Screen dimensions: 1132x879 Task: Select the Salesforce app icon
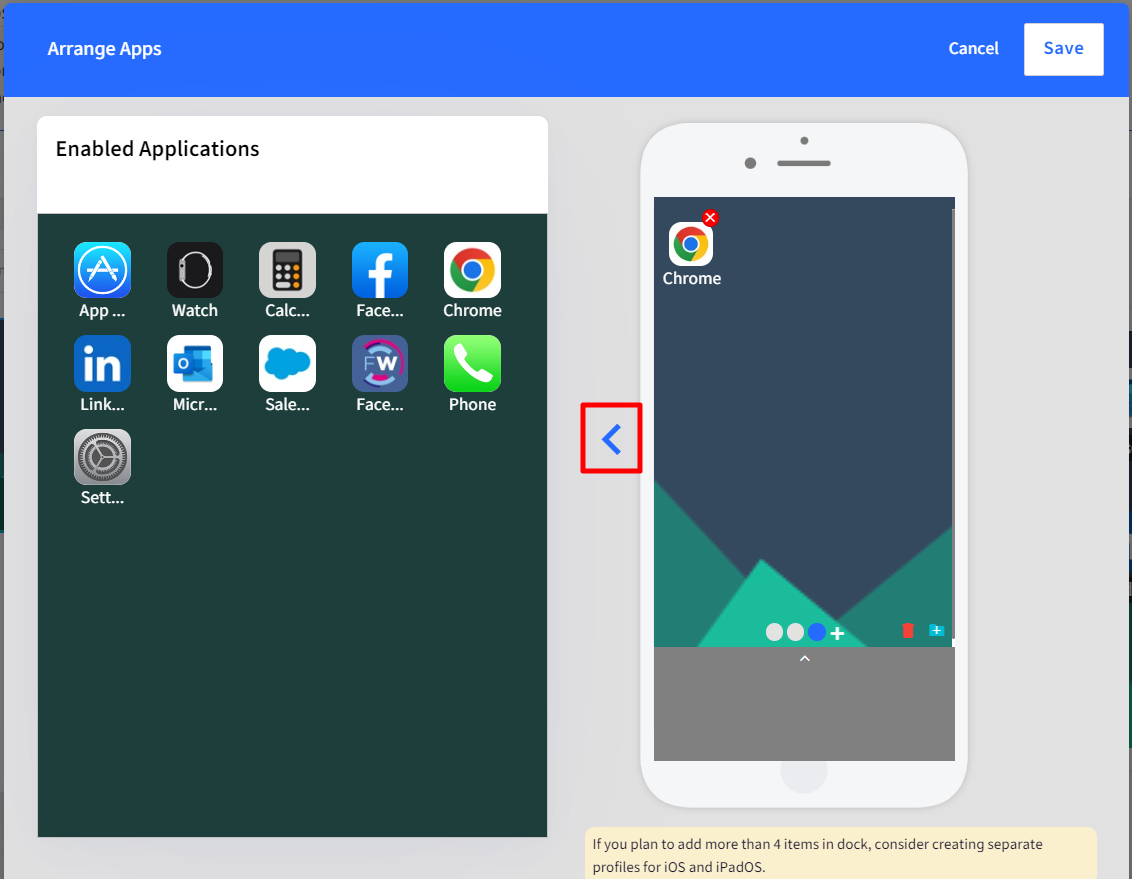287,363
